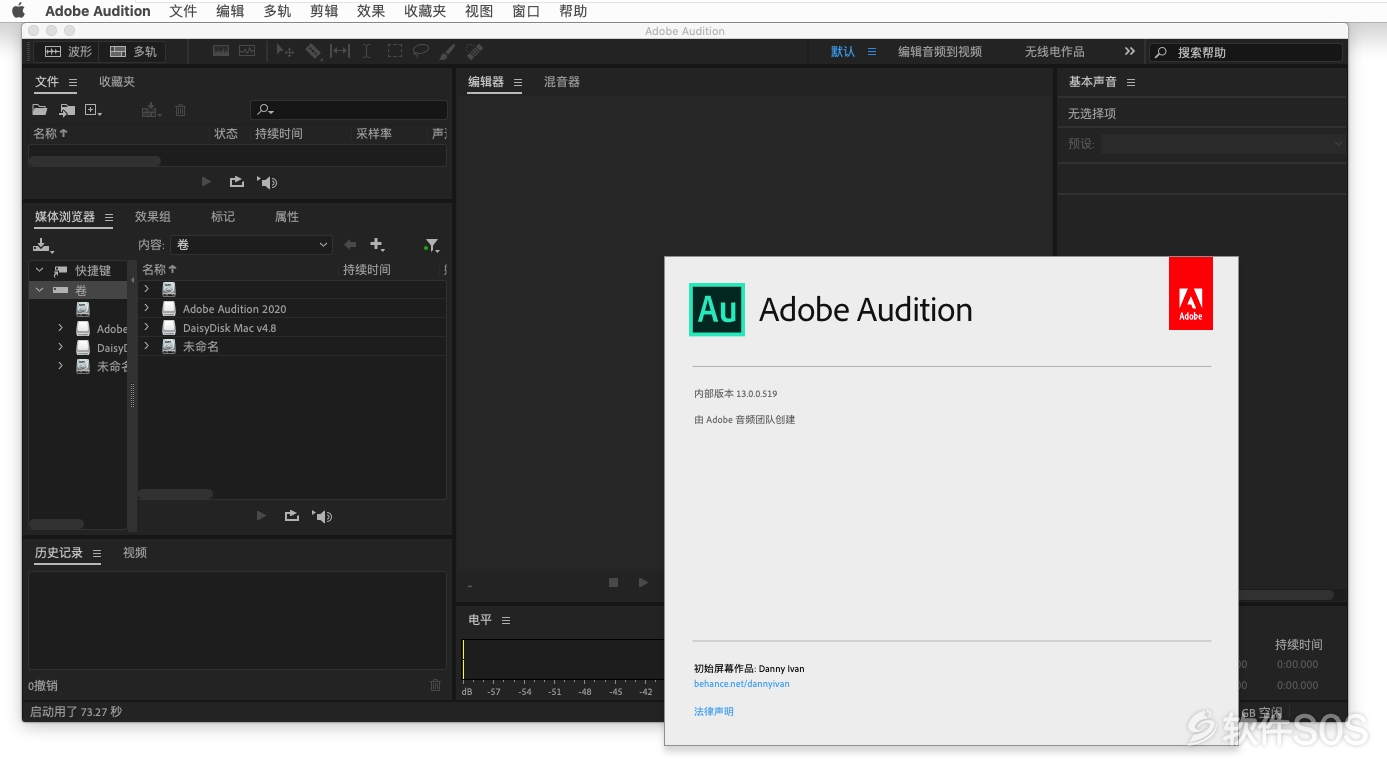Click the Files panel horizontal scrollbar
Image resolution: width=1387 pixels, height=759 pixels.
tap(95, 161)
